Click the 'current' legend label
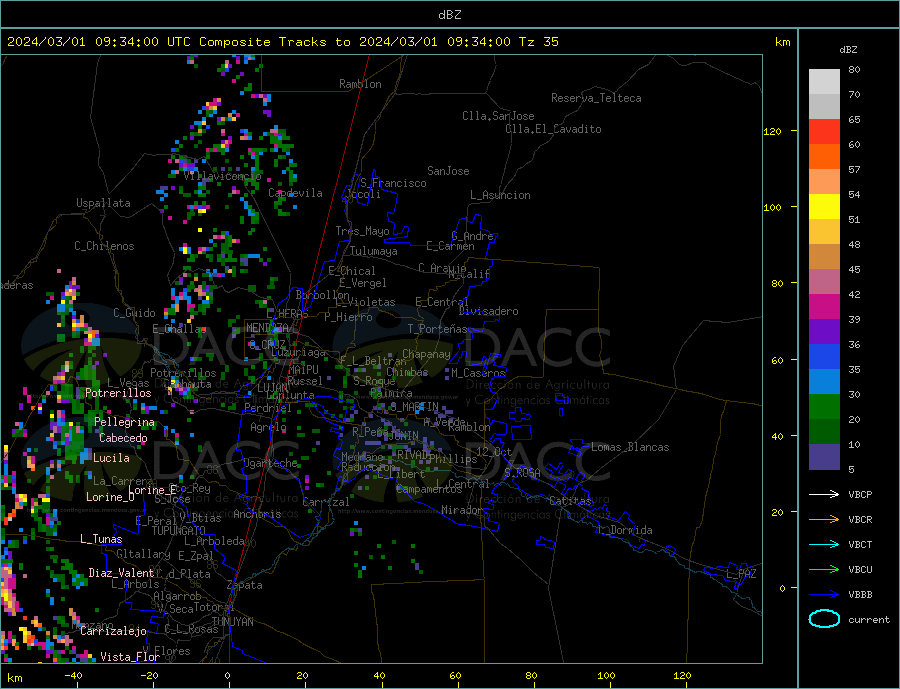The image size is (900, 689). pos(869,620)
